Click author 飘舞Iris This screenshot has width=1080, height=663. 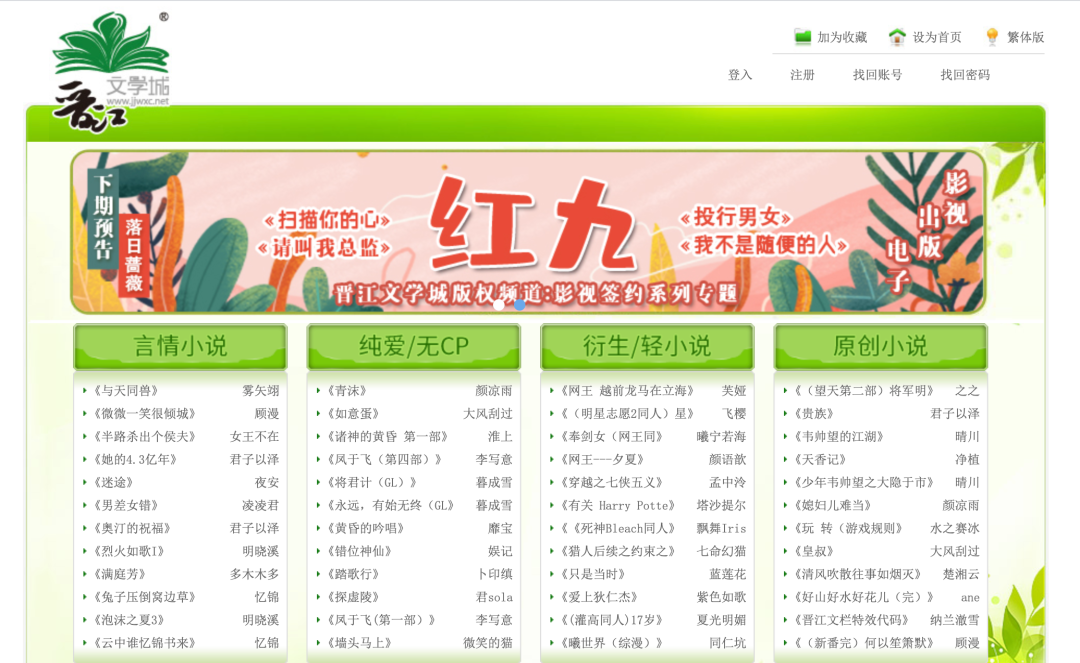(721, 528)
